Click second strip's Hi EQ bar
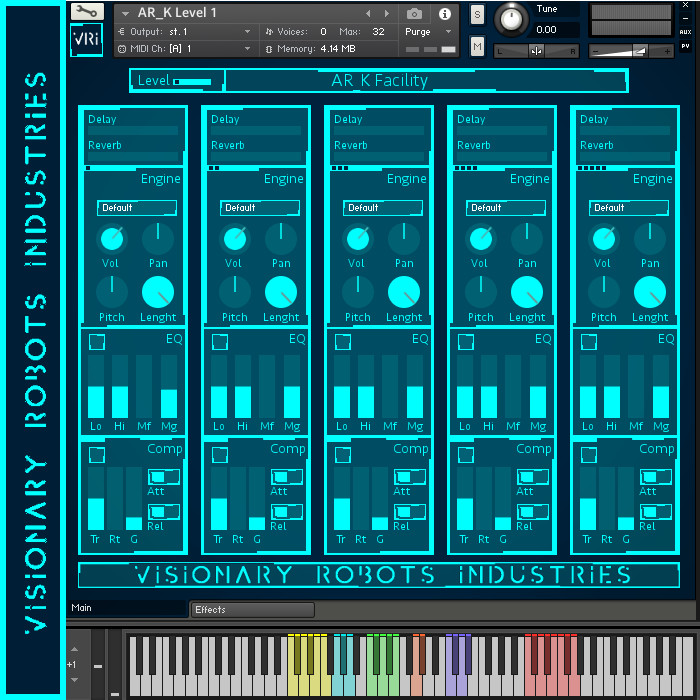Image resolution: width=700 pixels, height=700 pixels. [x=243, y=387]
